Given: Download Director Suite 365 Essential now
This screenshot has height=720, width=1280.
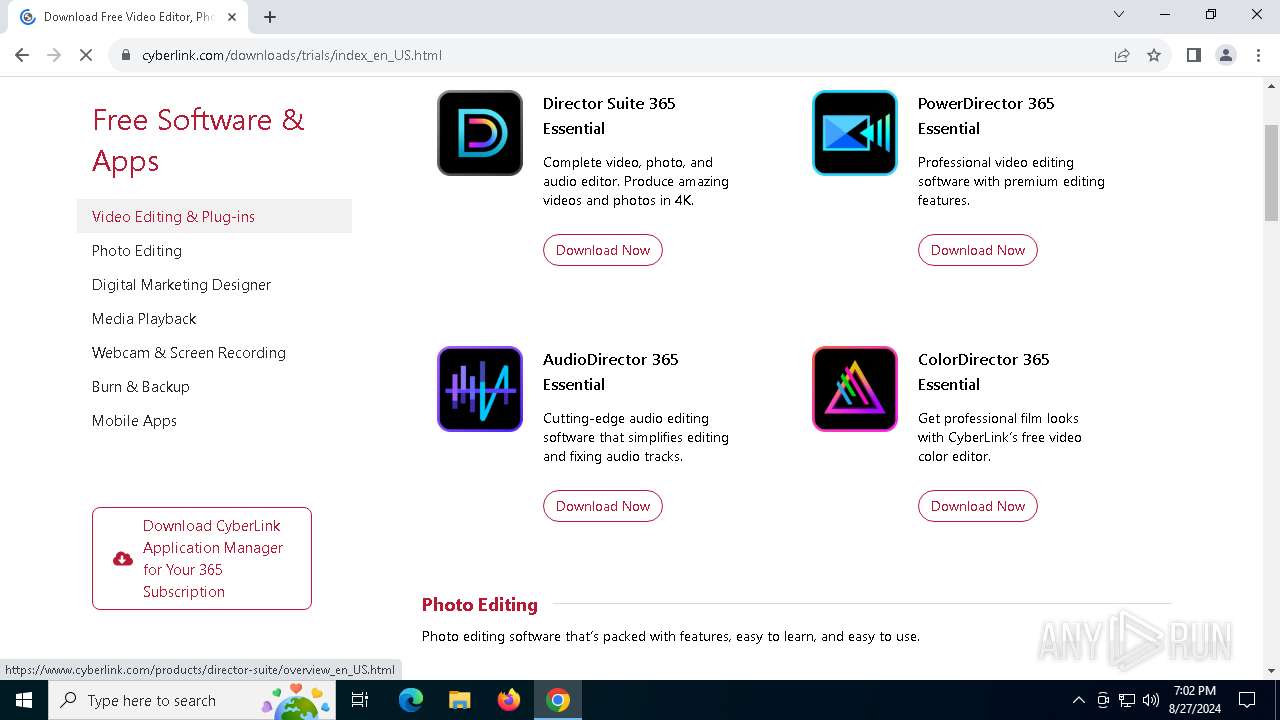Looking at the screenshot, I should pos(603,250).
